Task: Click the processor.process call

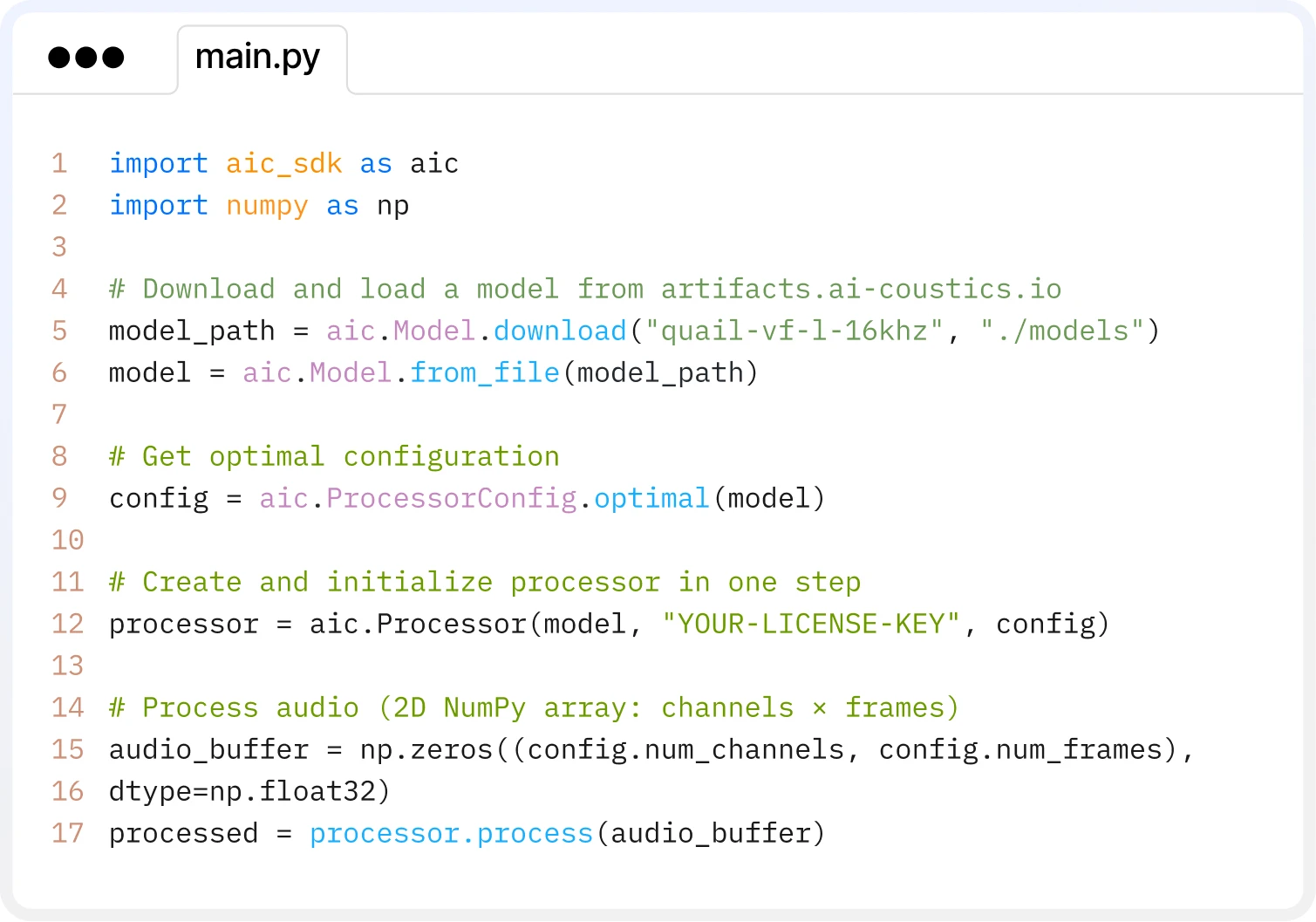Action: point(451,833)
